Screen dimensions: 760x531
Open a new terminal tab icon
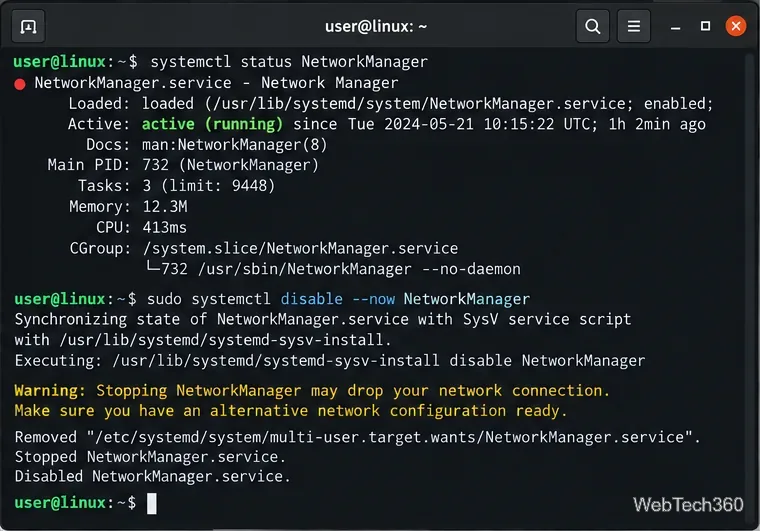tap(28, 27)
